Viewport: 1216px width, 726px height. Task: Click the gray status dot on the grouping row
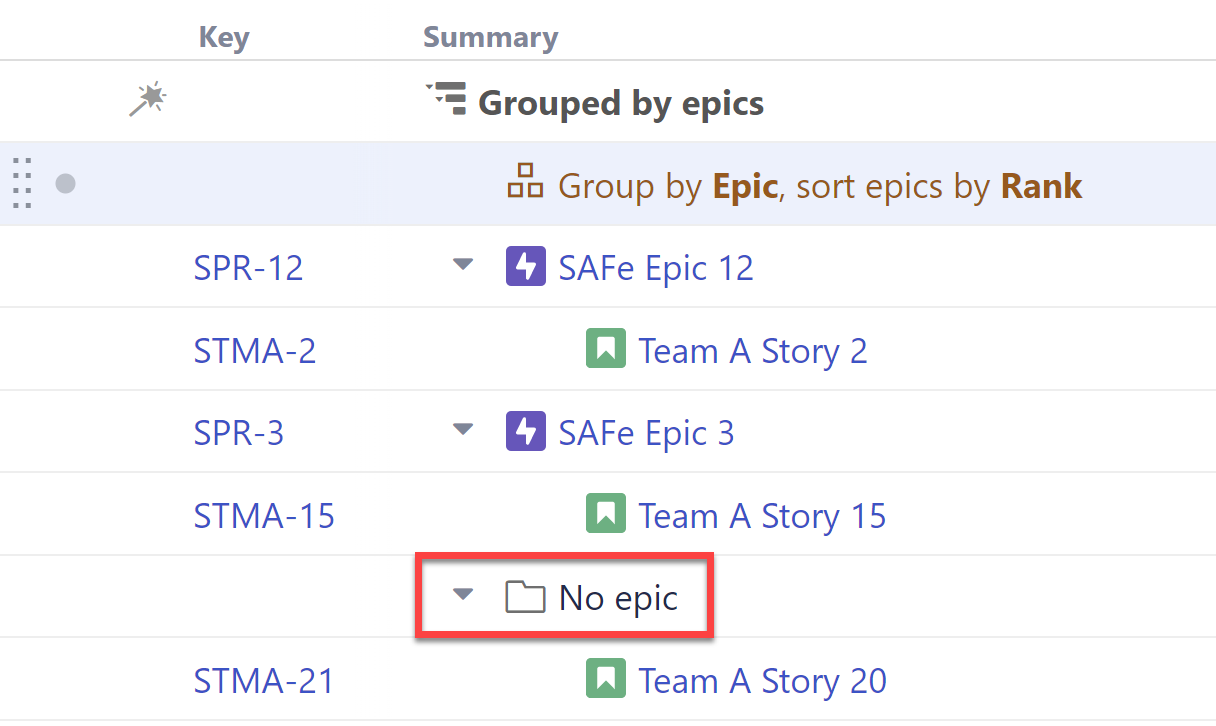[x=65, y=184]
